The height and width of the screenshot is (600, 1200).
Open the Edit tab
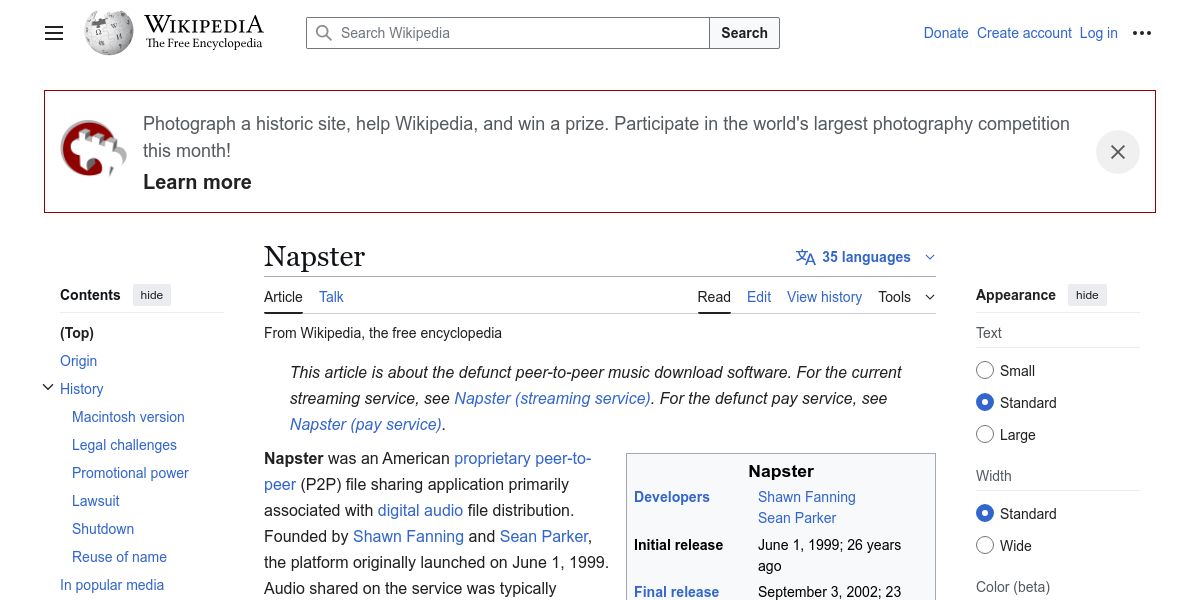(759, 297)
